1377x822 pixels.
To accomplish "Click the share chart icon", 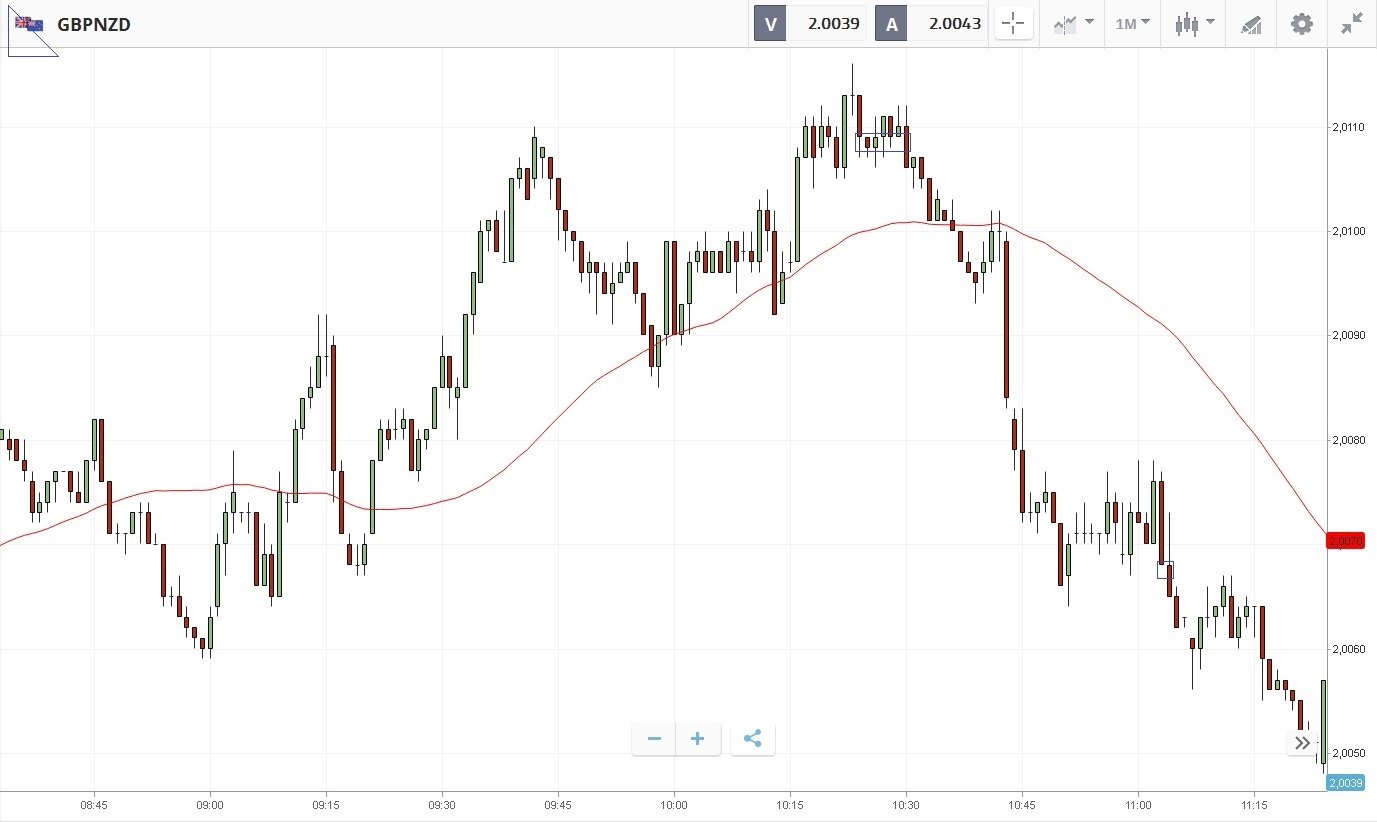I will [x=753, y=739].
